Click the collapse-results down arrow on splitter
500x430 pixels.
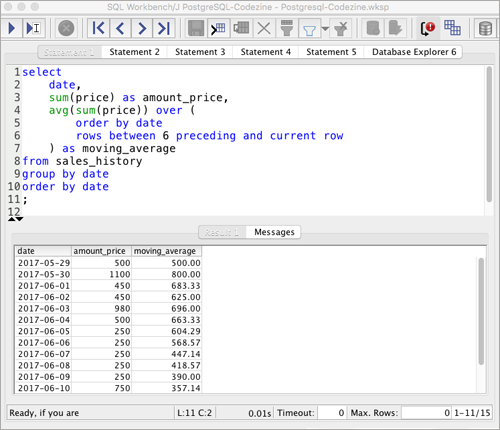pos(20,219)
